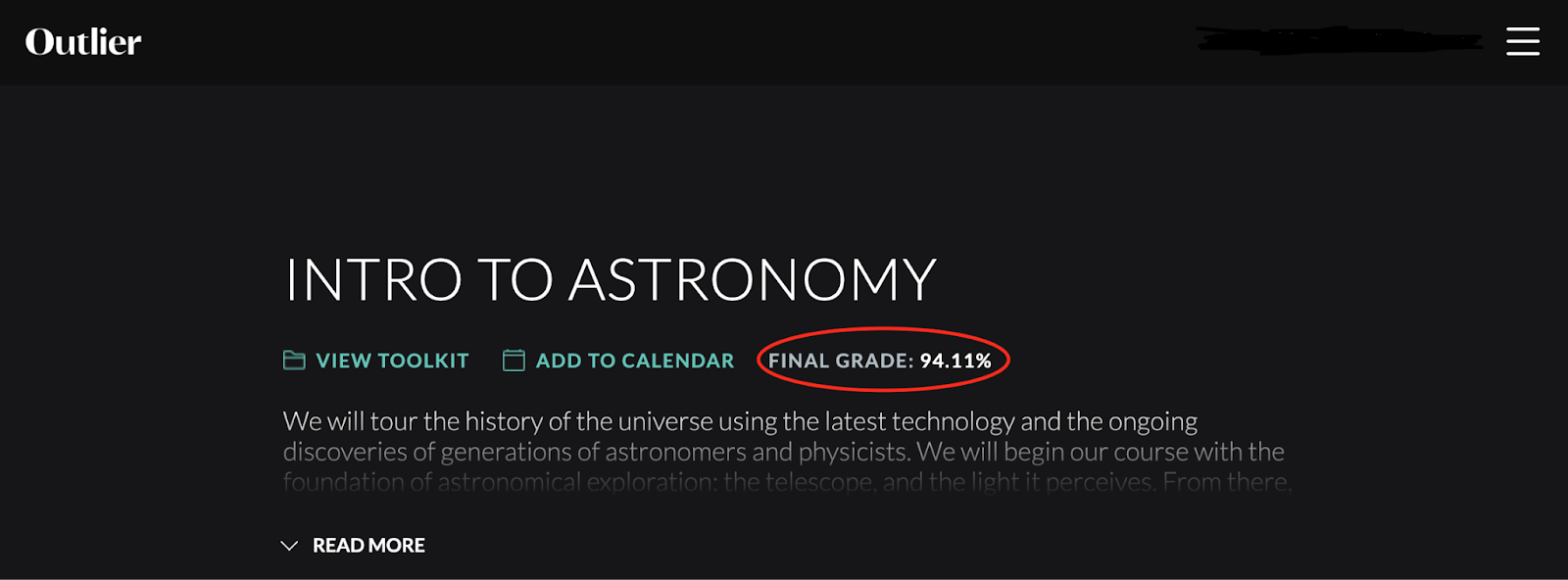
Task: Click the faded line about the telescope
Action: [x=787, y=482]
